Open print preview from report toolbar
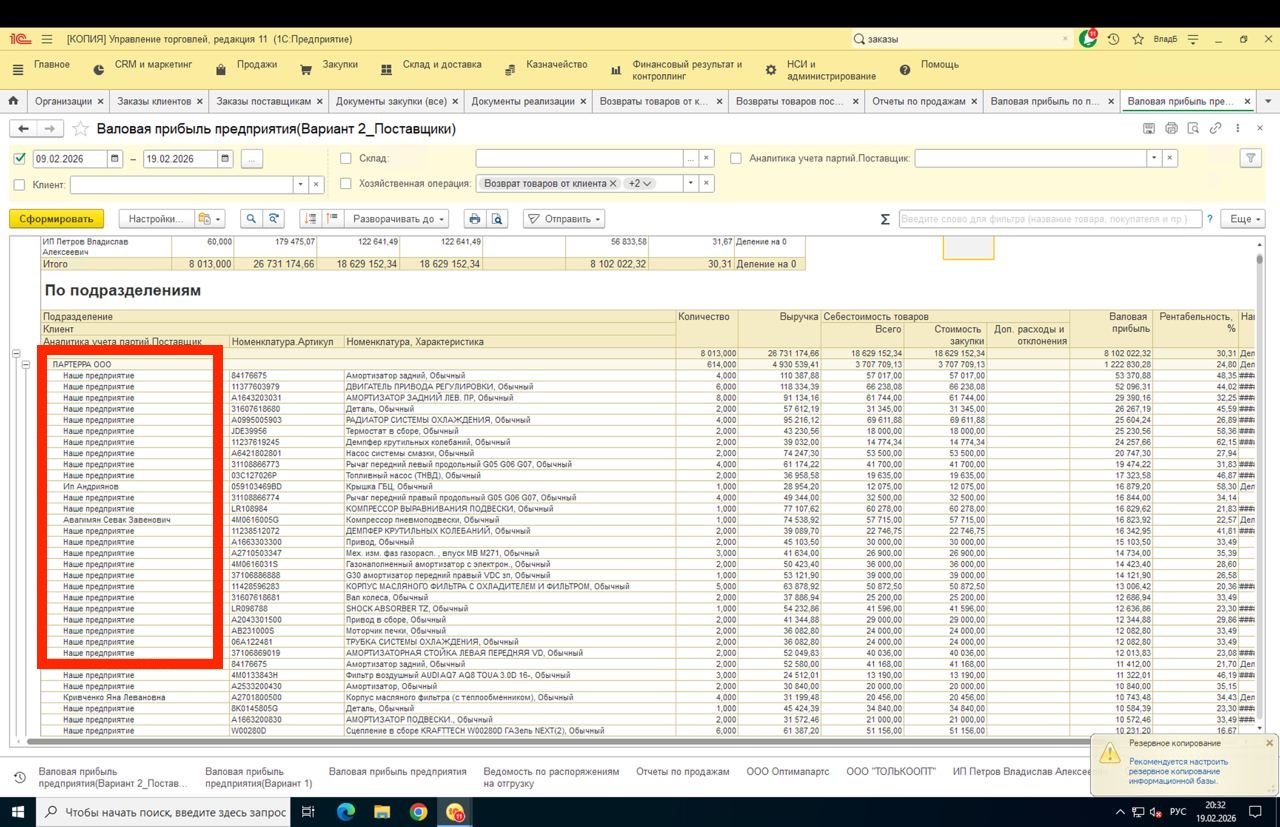This screenshot has width=1280, height=827. (497, 219)
